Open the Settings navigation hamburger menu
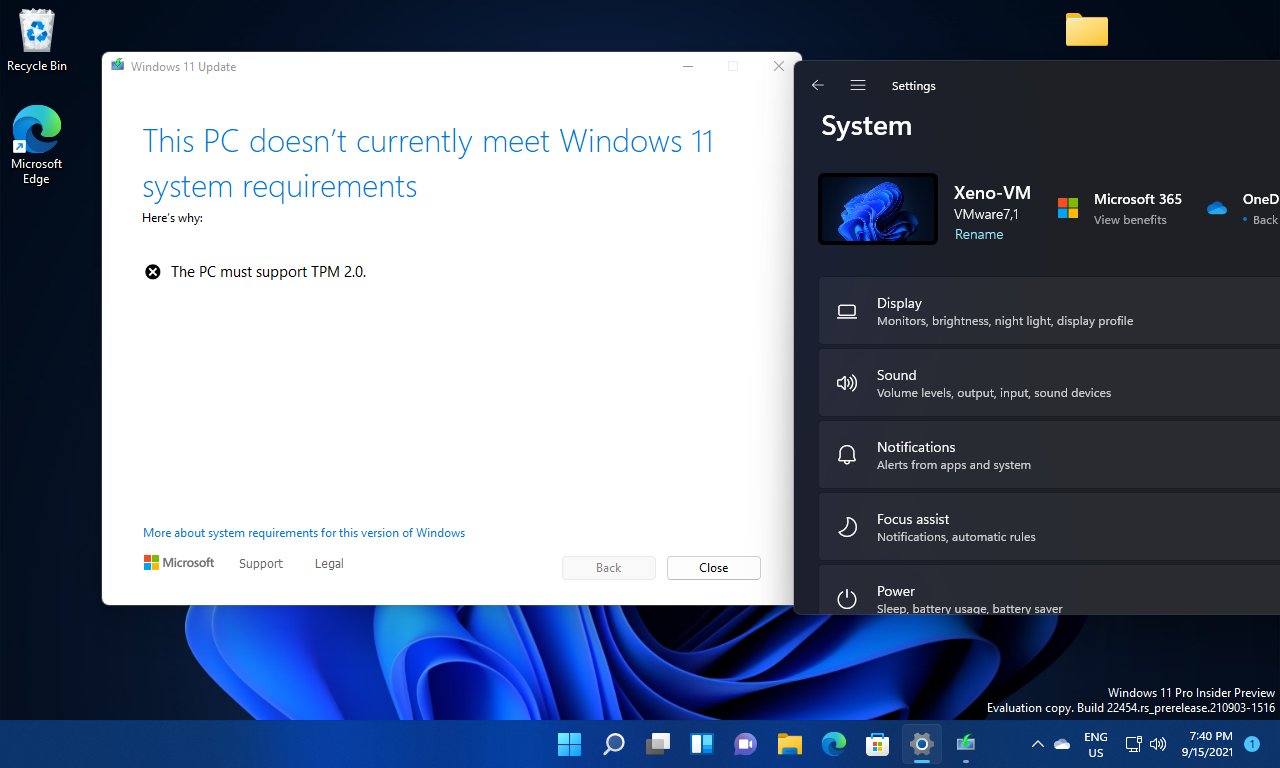This screenshot has height=768, width=1280. tap(857, 85)
